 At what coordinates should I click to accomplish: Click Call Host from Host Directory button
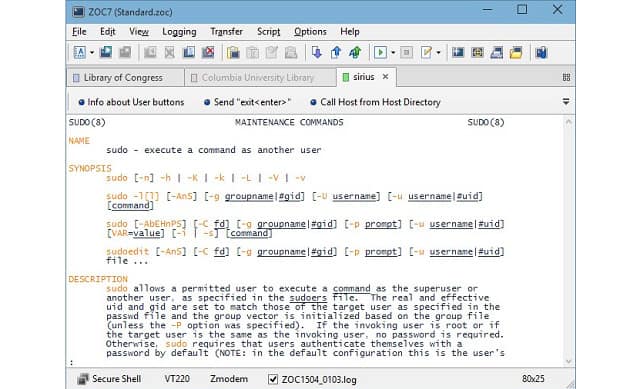click(376, 102)
